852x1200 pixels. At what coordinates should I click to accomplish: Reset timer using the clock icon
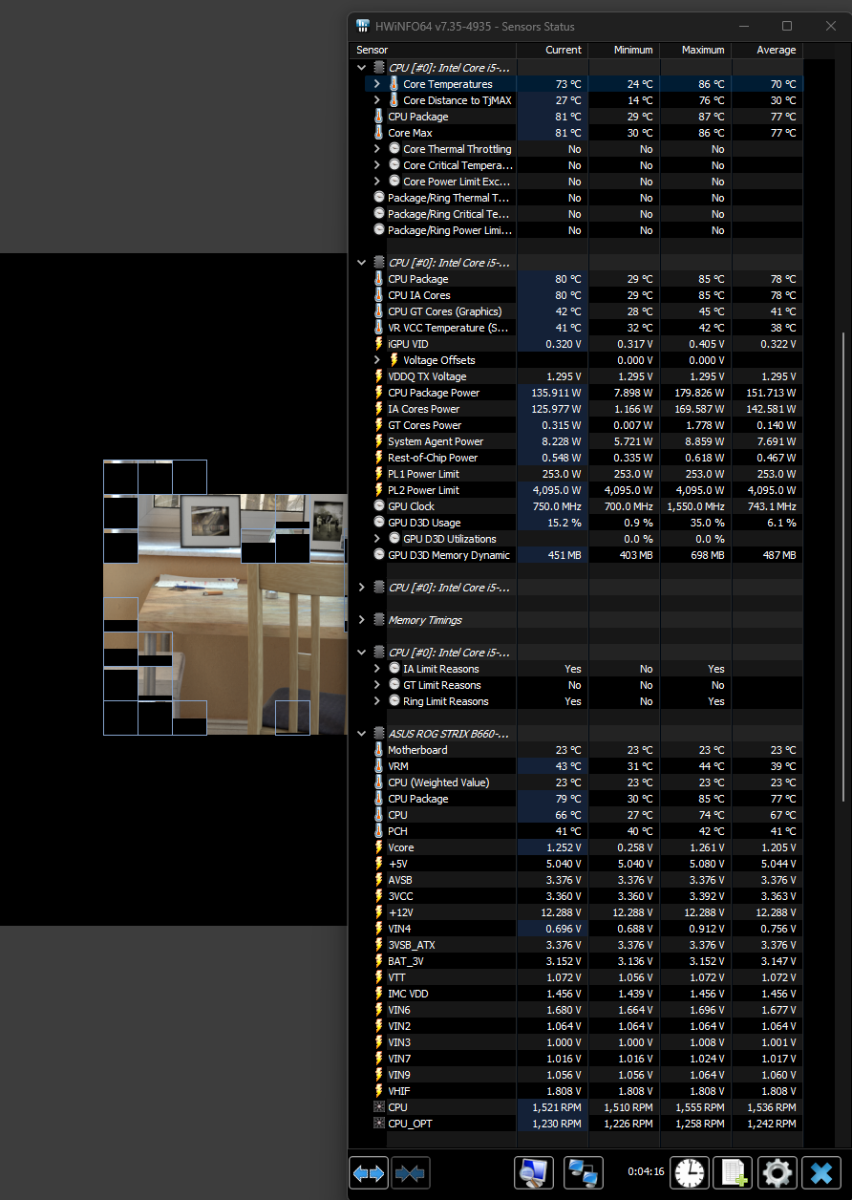tap(688, 1173)
